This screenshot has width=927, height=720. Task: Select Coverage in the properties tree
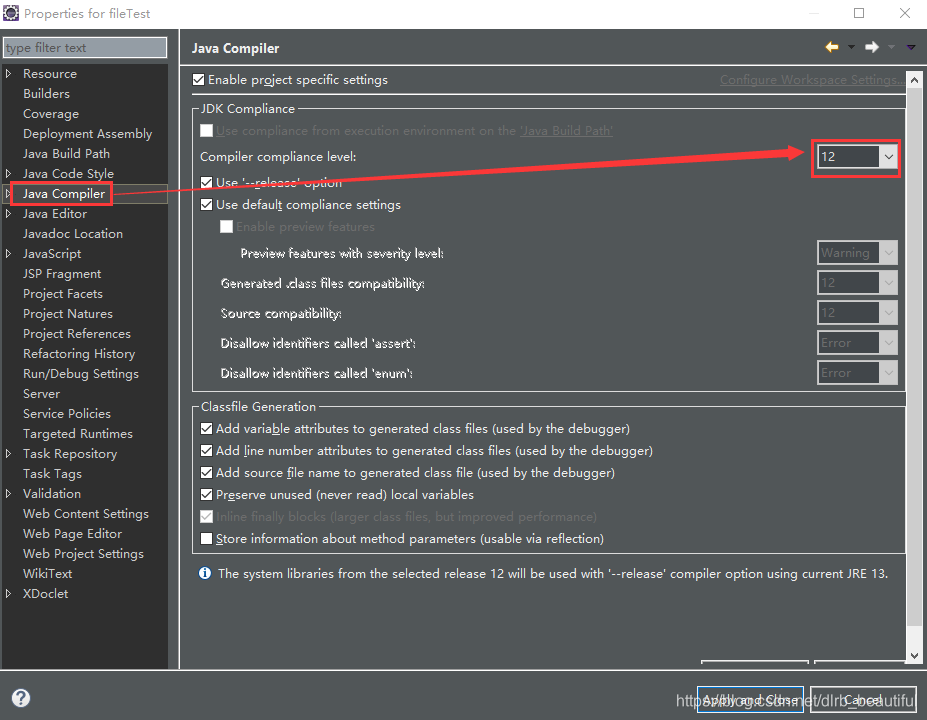click(51, 113)
